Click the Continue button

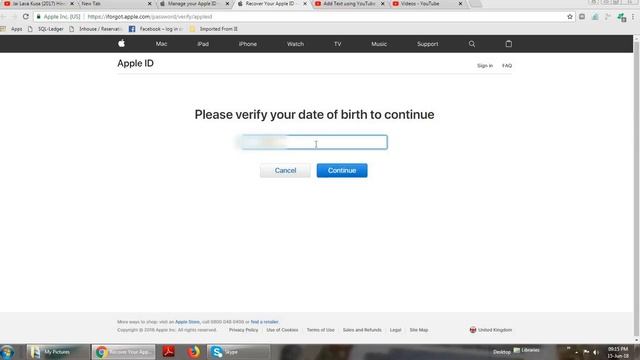(342, 170)
